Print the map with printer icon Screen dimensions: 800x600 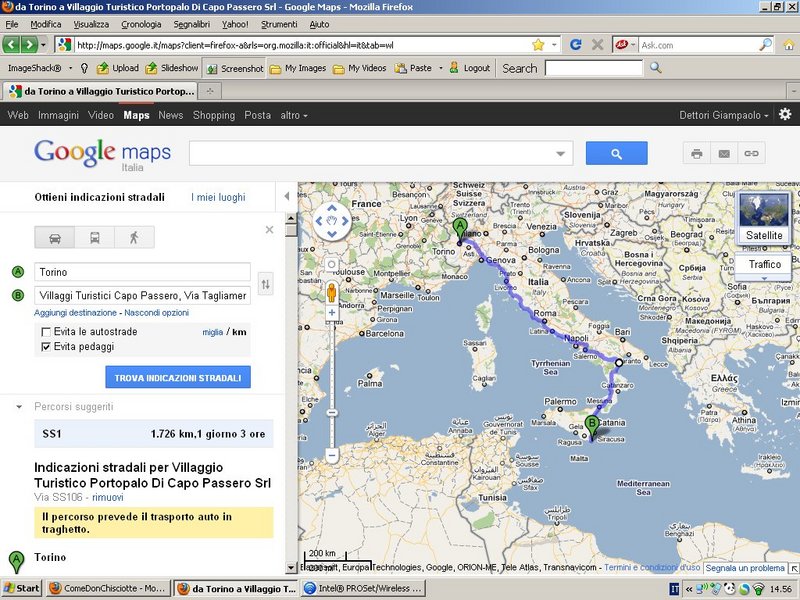[696, 153]
